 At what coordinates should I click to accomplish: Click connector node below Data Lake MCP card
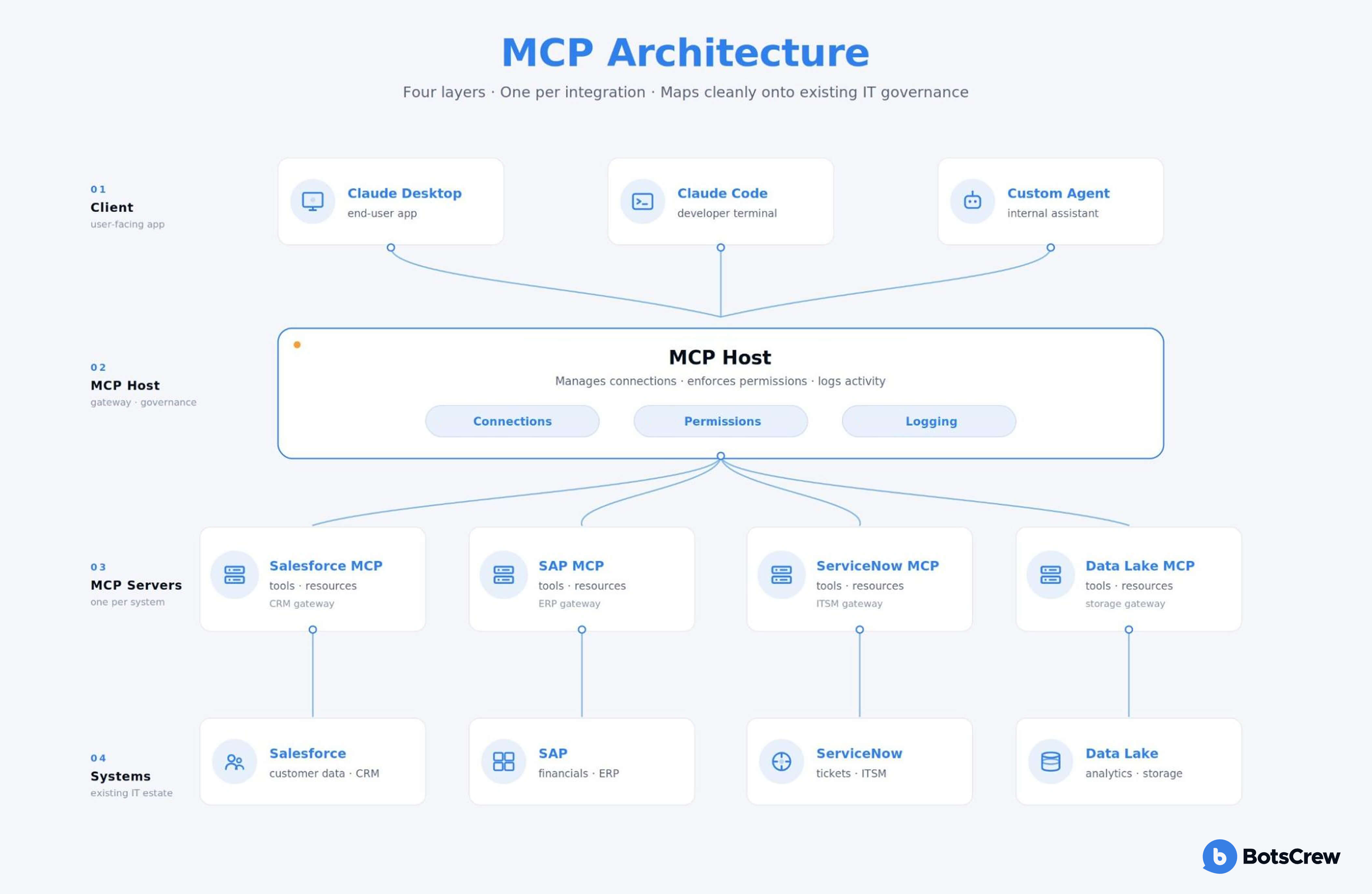point(1129,629)
